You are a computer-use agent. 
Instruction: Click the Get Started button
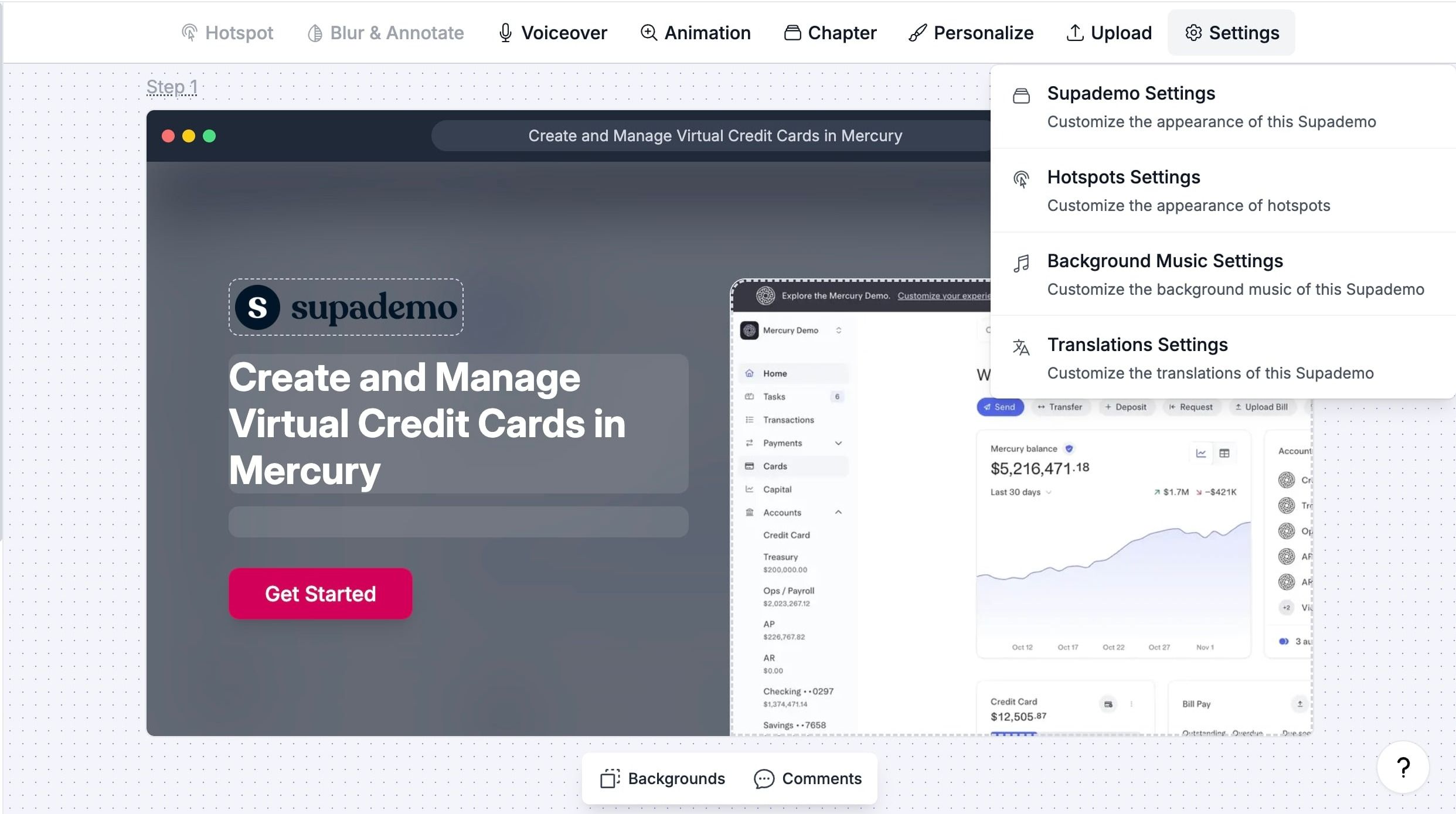320,594
